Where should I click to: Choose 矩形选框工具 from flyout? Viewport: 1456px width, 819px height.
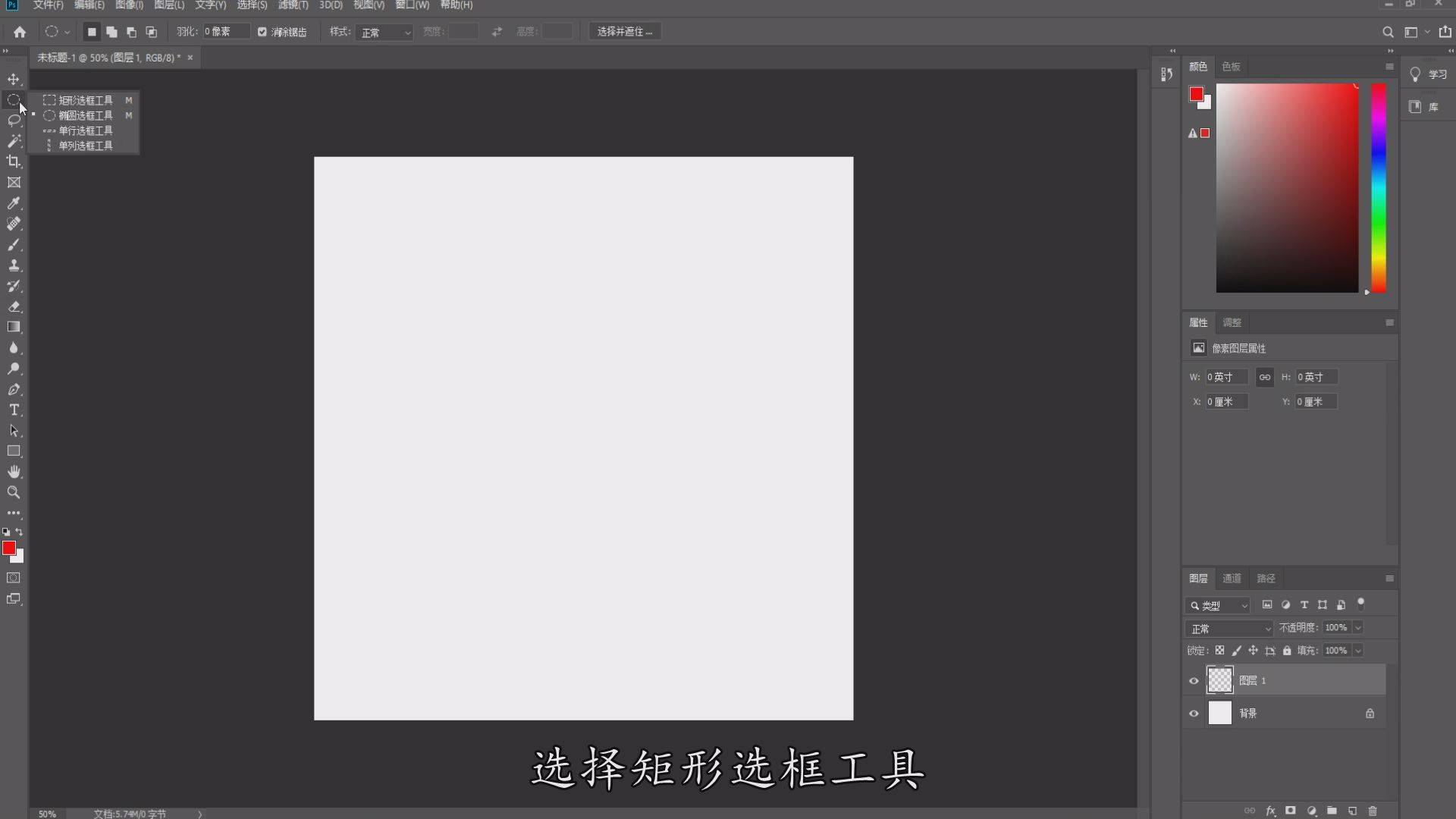point(86,100)
